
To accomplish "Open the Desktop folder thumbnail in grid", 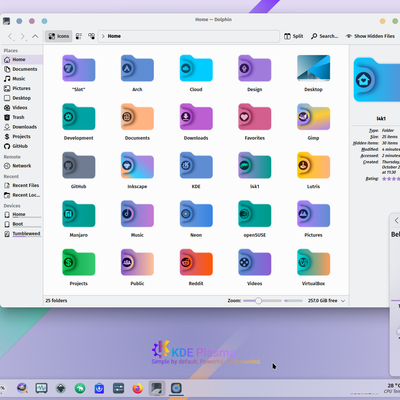I will click(x=313, y=68).
